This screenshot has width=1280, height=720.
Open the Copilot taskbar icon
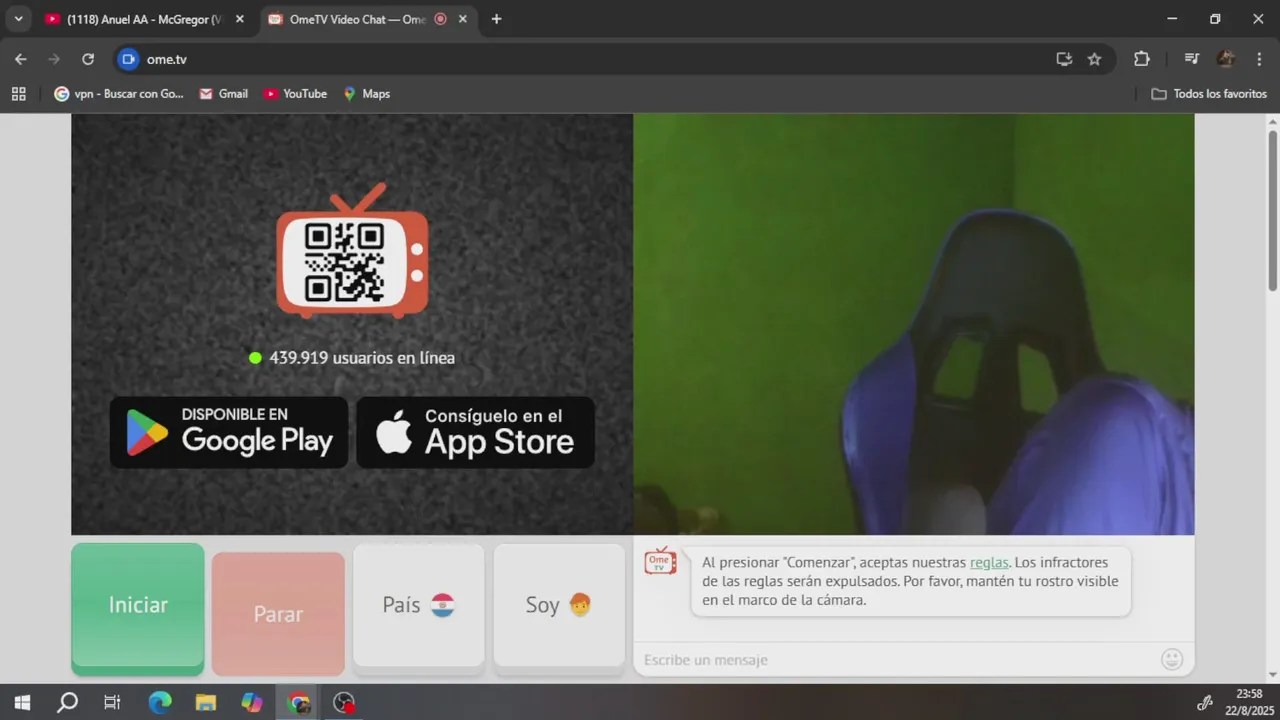coord(252,703)
